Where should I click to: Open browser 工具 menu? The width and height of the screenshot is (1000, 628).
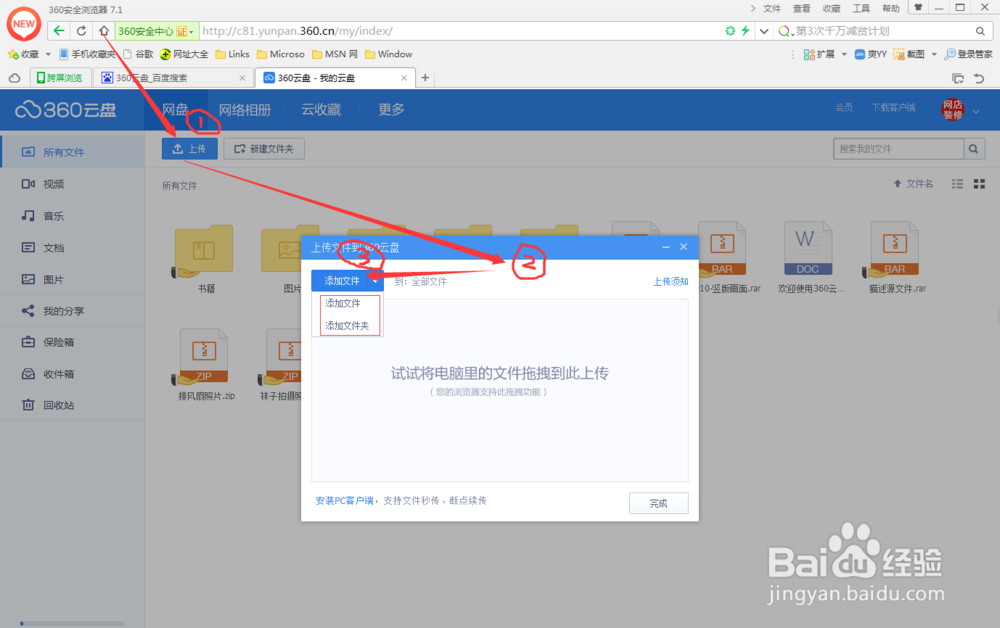coord(861,8)
